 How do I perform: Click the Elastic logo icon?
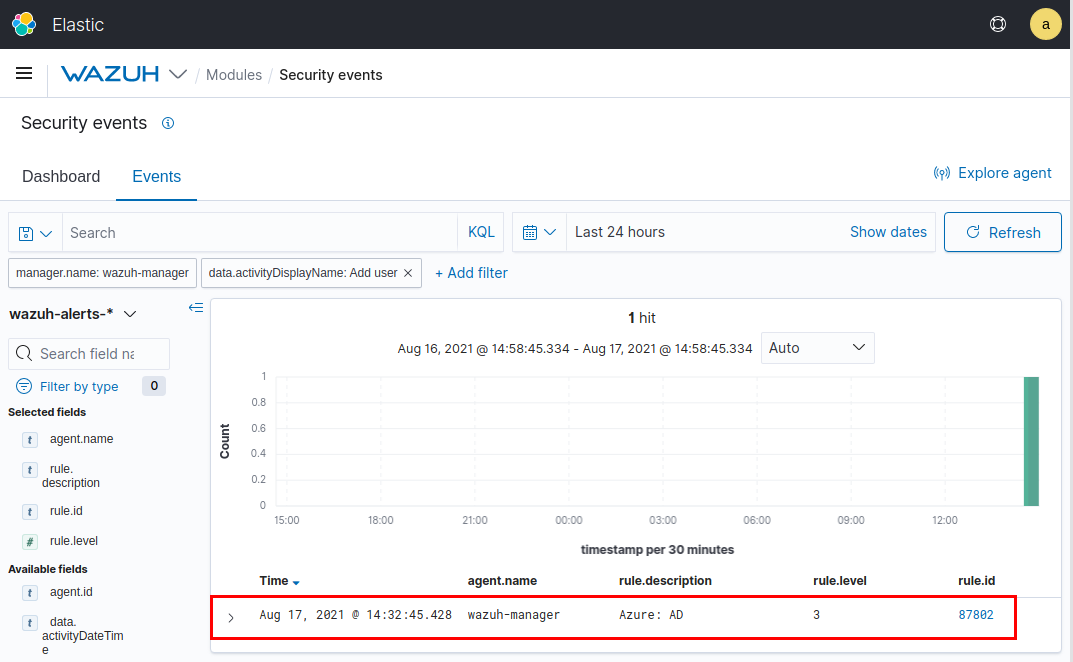24,24
